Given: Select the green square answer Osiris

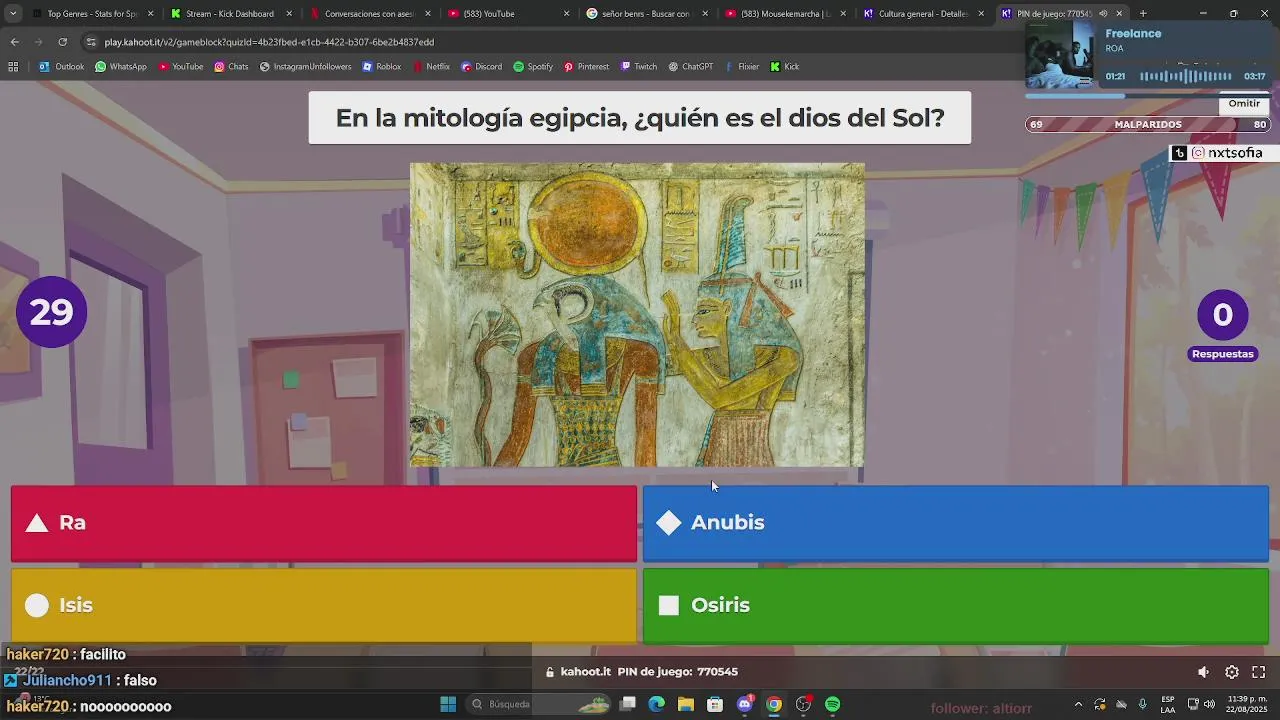Looking at the screenshot, I should coord(955,605).
